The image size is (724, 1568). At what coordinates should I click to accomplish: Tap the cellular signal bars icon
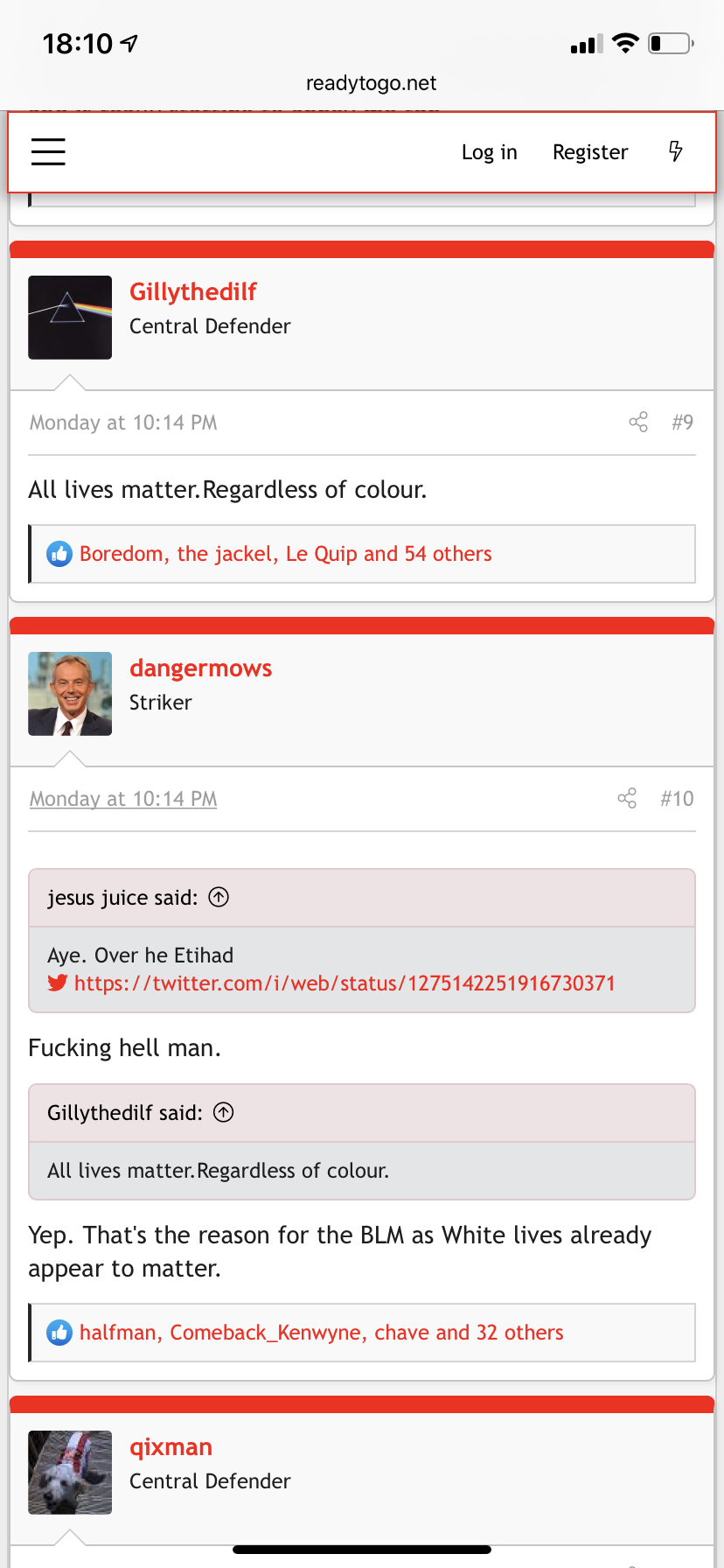(587, 44)
